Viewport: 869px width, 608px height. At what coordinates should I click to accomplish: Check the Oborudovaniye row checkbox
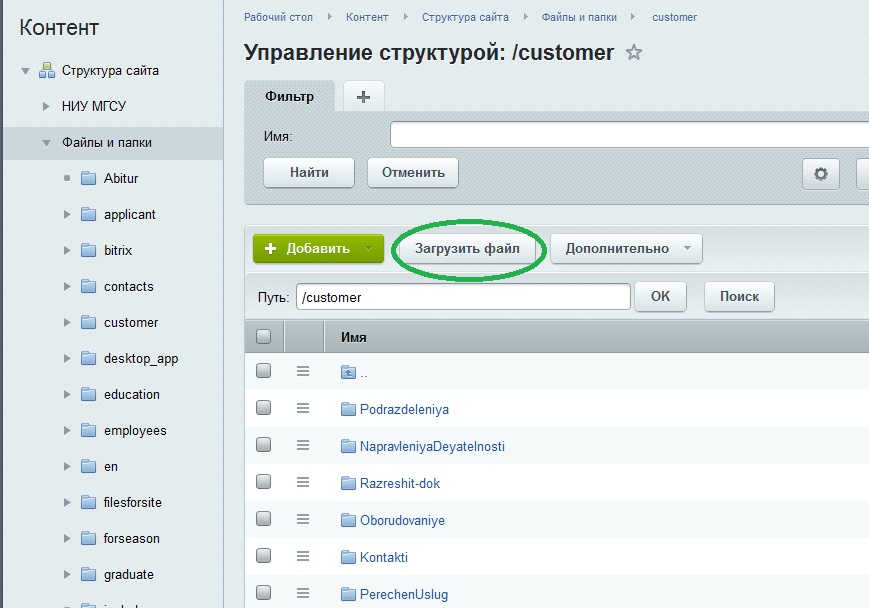point(263,518)
